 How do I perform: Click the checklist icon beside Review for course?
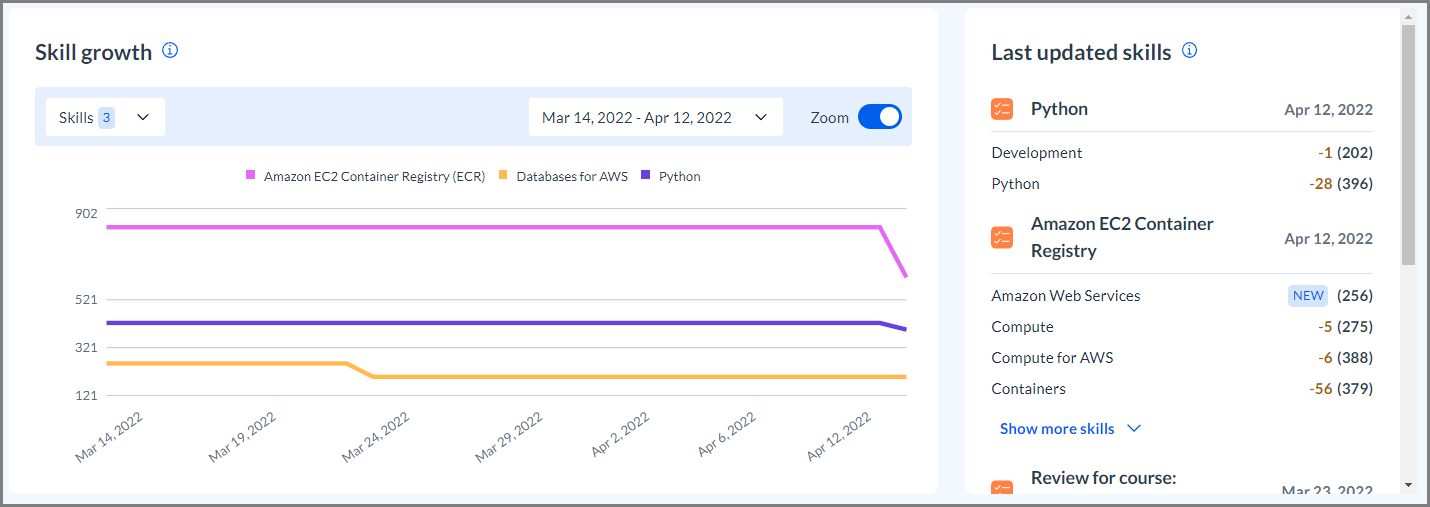pyautogui.click(x=1002, y=488)
